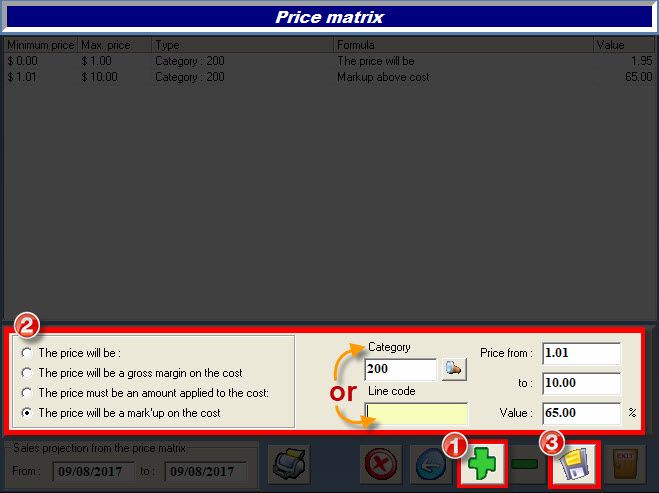
Task: Click the green minus remove button
Action: pos(525,464)
